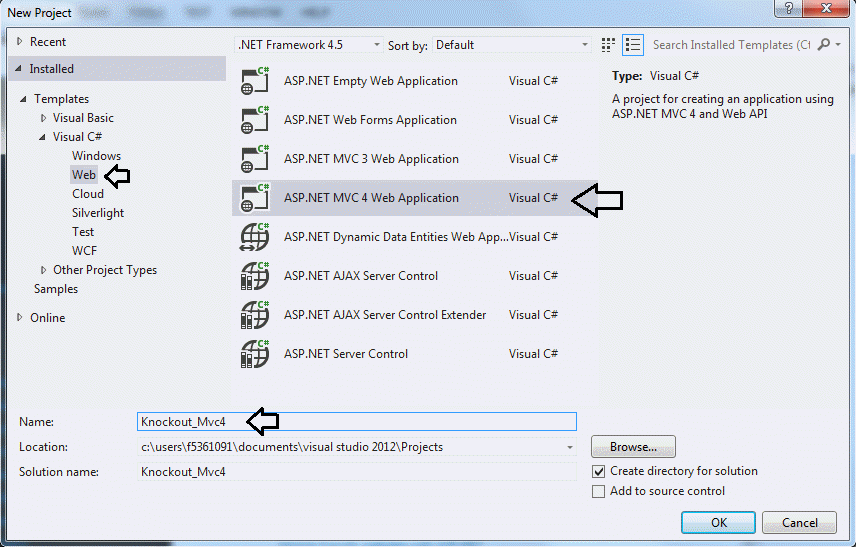Viewport: 856px width, 547px height.
Task: Open the Sort by Default dropdown
Action: pos(512,45)
